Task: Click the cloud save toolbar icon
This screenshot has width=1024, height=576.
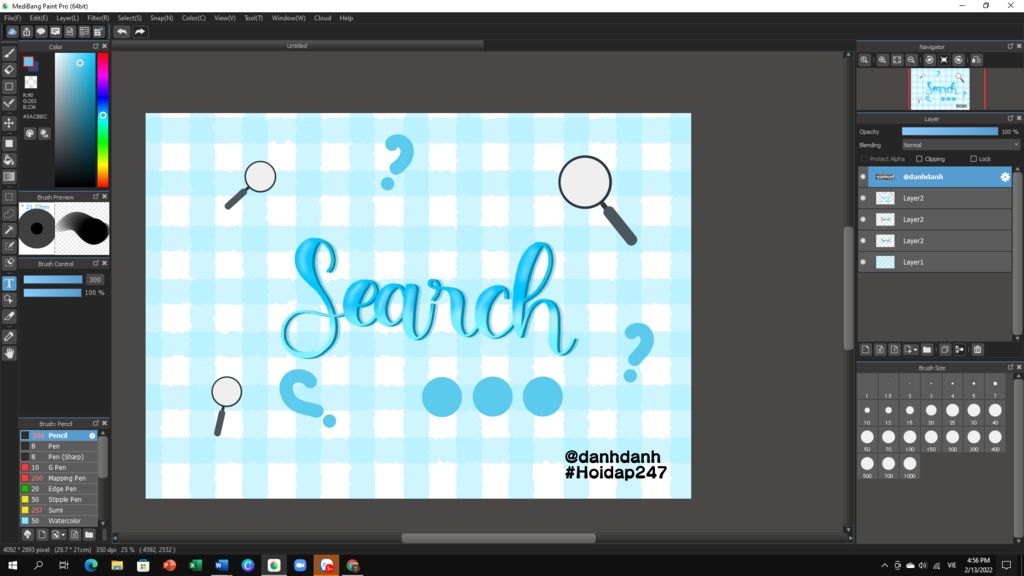Action: (x=12, y=32)
